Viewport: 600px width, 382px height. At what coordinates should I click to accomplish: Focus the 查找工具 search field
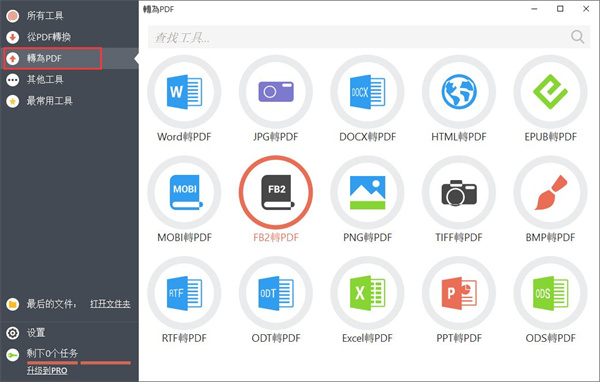click(369, 37)
